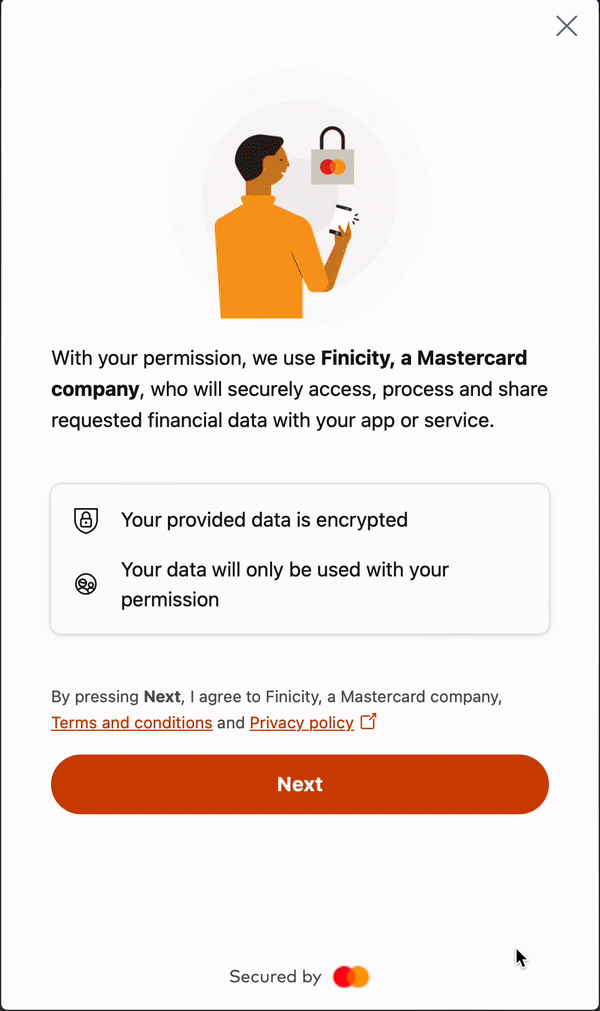Open the Privacy policy link

click(301, 722)
